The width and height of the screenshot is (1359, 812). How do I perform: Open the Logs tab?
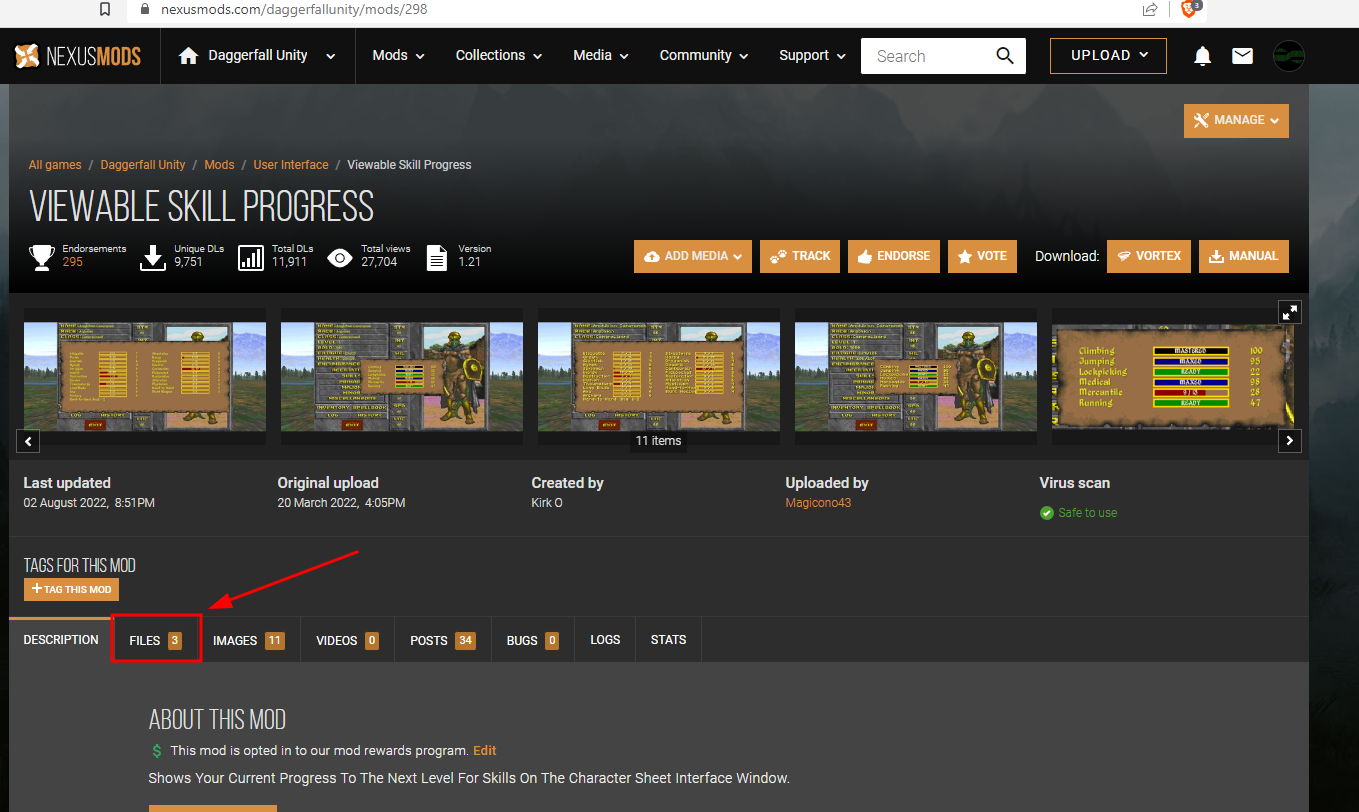[605, 640]
